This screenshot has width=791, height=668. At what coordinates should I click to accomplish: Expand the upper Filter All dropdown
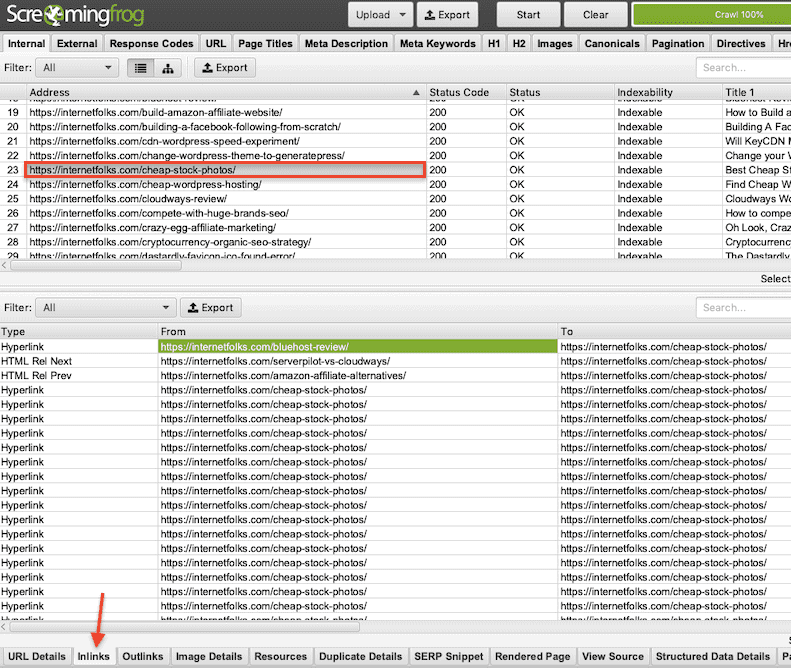(77, 68)
